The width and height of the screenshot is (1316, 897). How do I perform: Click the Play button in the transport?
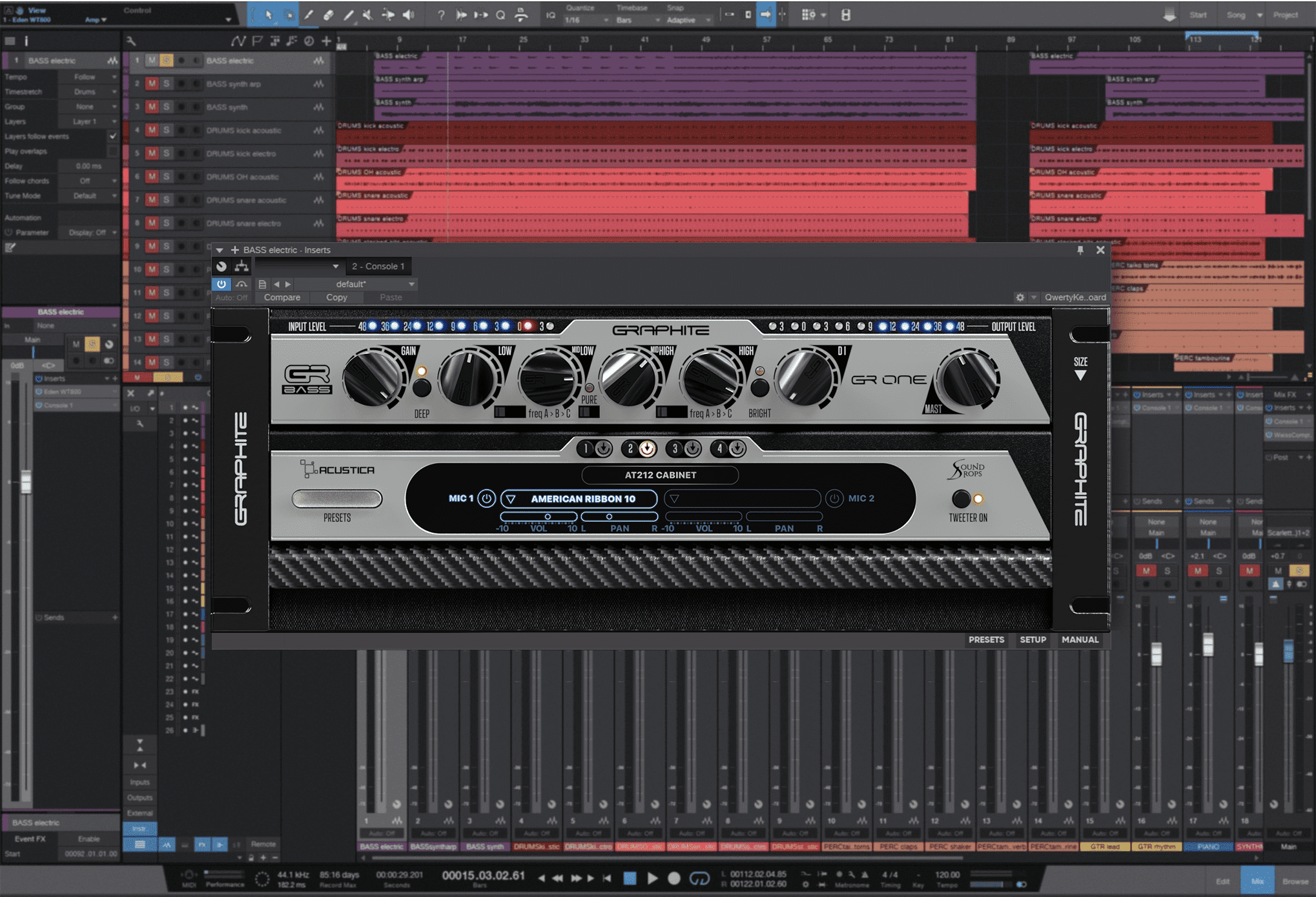pyautogui.click(x=652, y=878)
